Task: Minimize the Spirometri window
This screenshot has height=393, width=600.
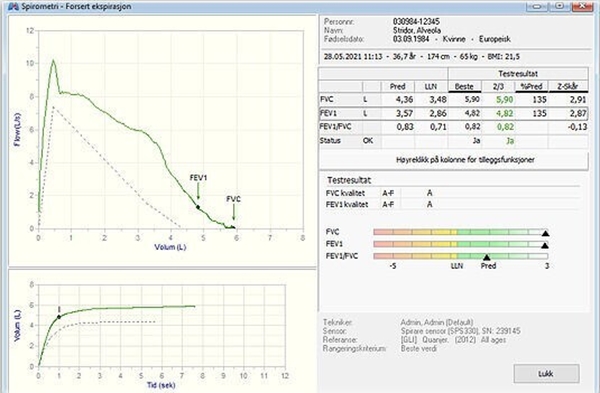Action: [x=536, y=6]
